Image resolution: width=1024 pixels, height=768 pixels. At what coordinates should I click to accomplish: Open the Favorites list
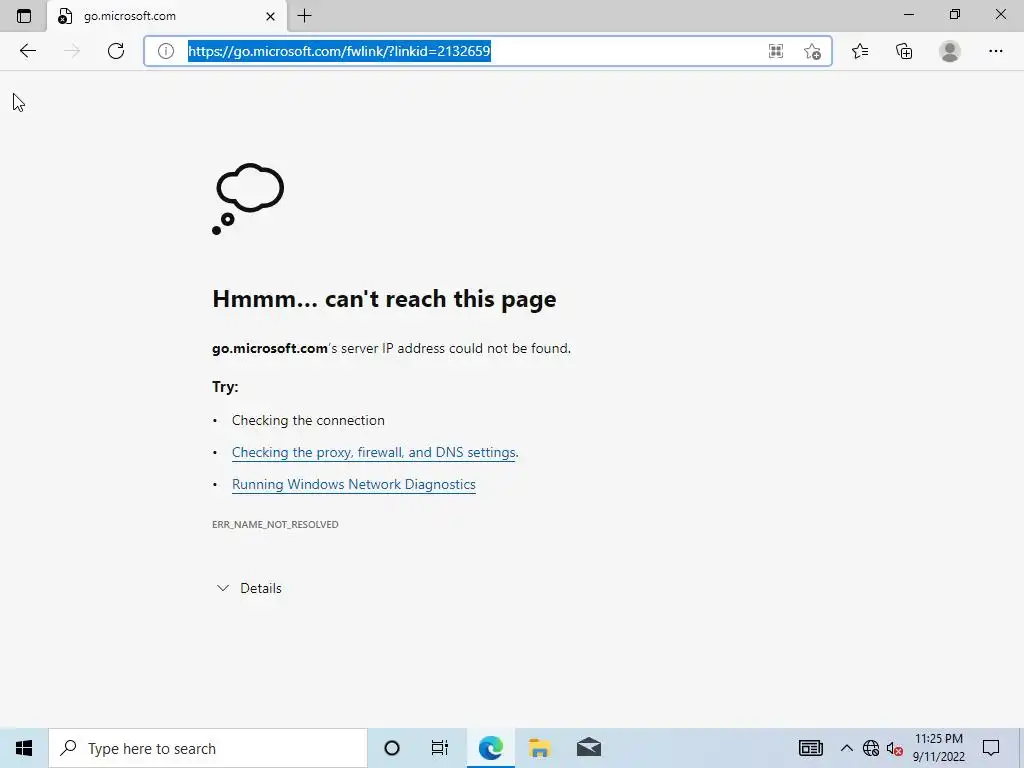pos(860,51)
